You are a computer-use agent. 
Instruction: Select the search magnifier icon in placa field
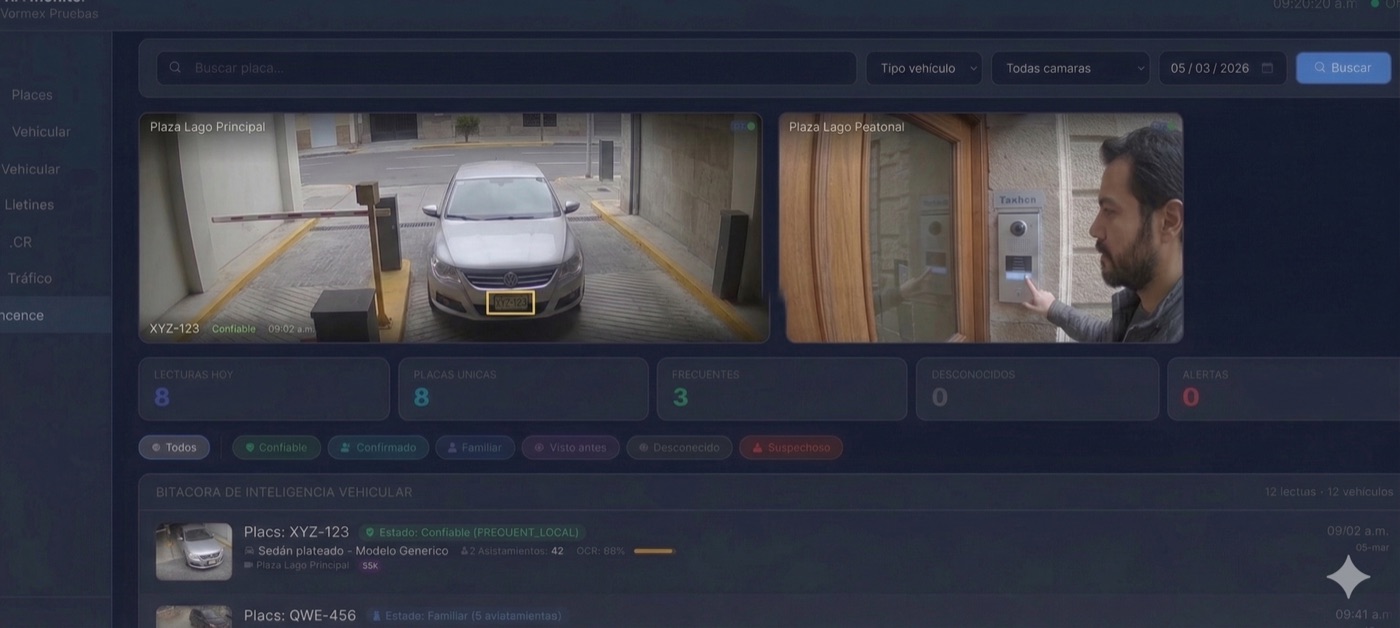coord(175,67)
